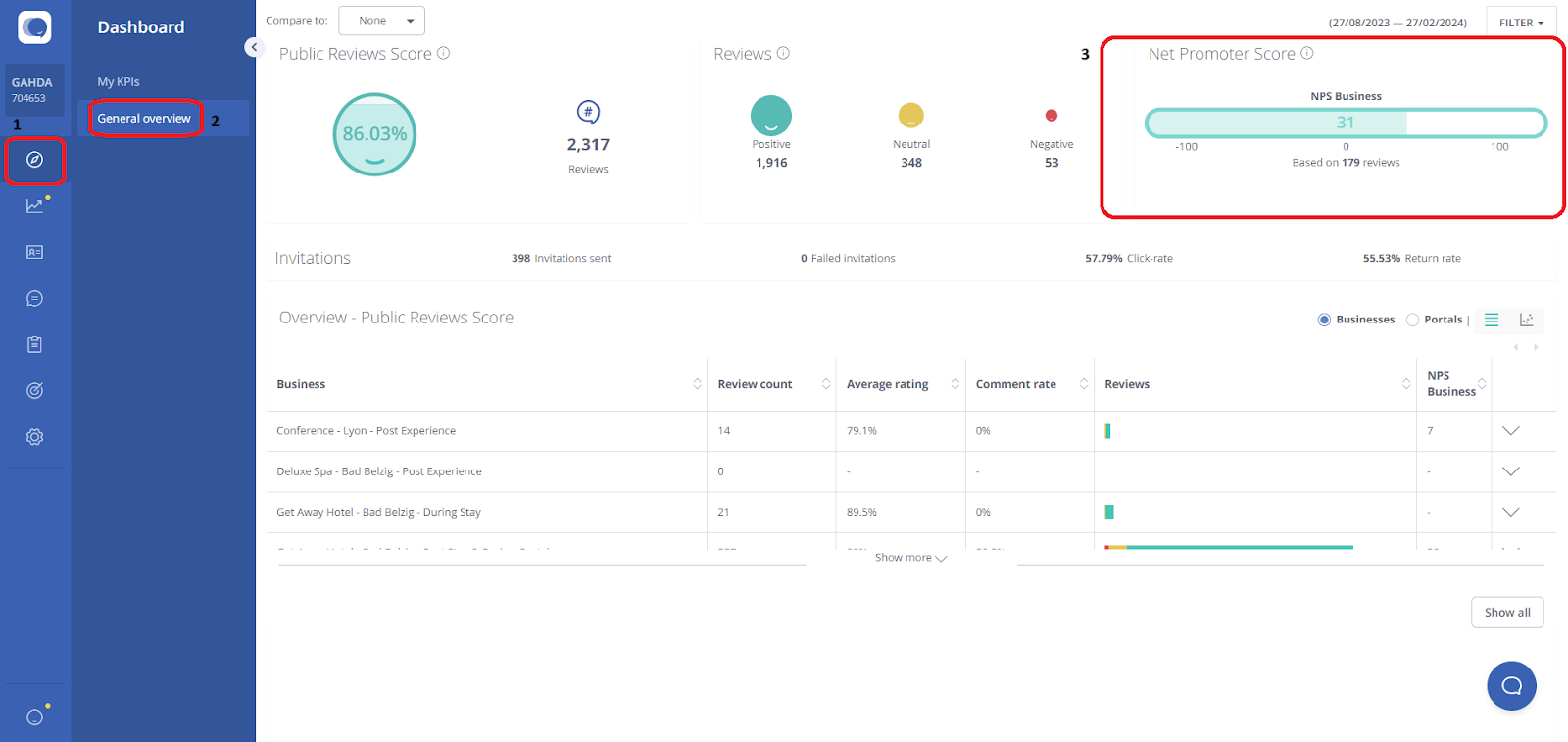Screen dimensions: 1568x742
Task: Select the Portals radio button
Action: [1412, 320]
